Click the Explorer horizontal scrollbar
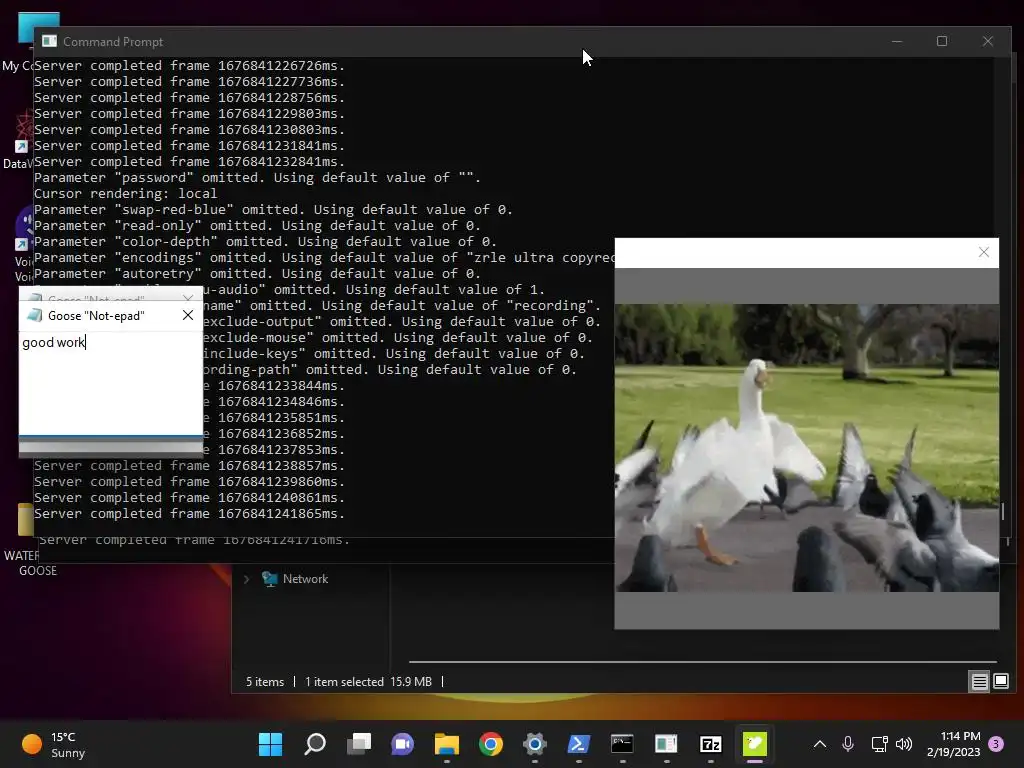 [703, 662]
